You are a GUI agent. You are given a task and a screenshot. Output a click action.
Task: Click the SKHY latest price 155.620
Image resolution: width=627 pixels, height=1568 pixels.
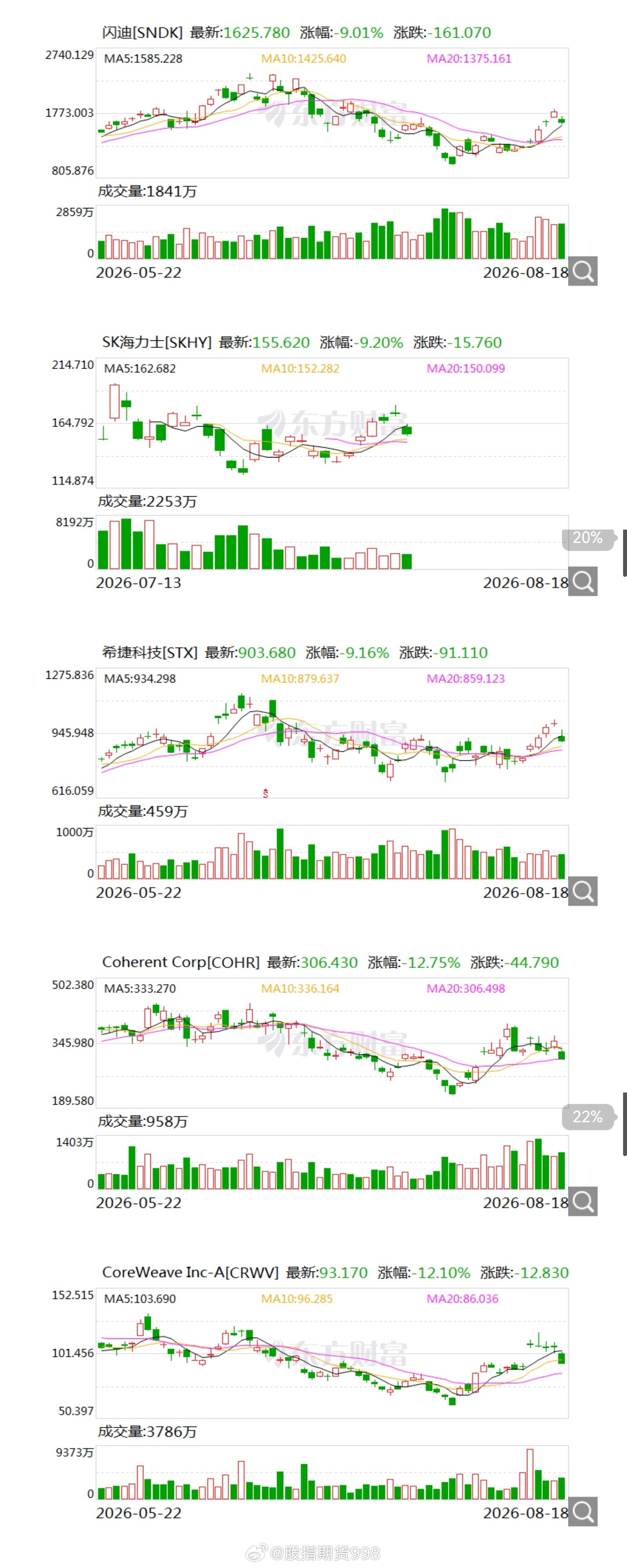click(281, 343)
